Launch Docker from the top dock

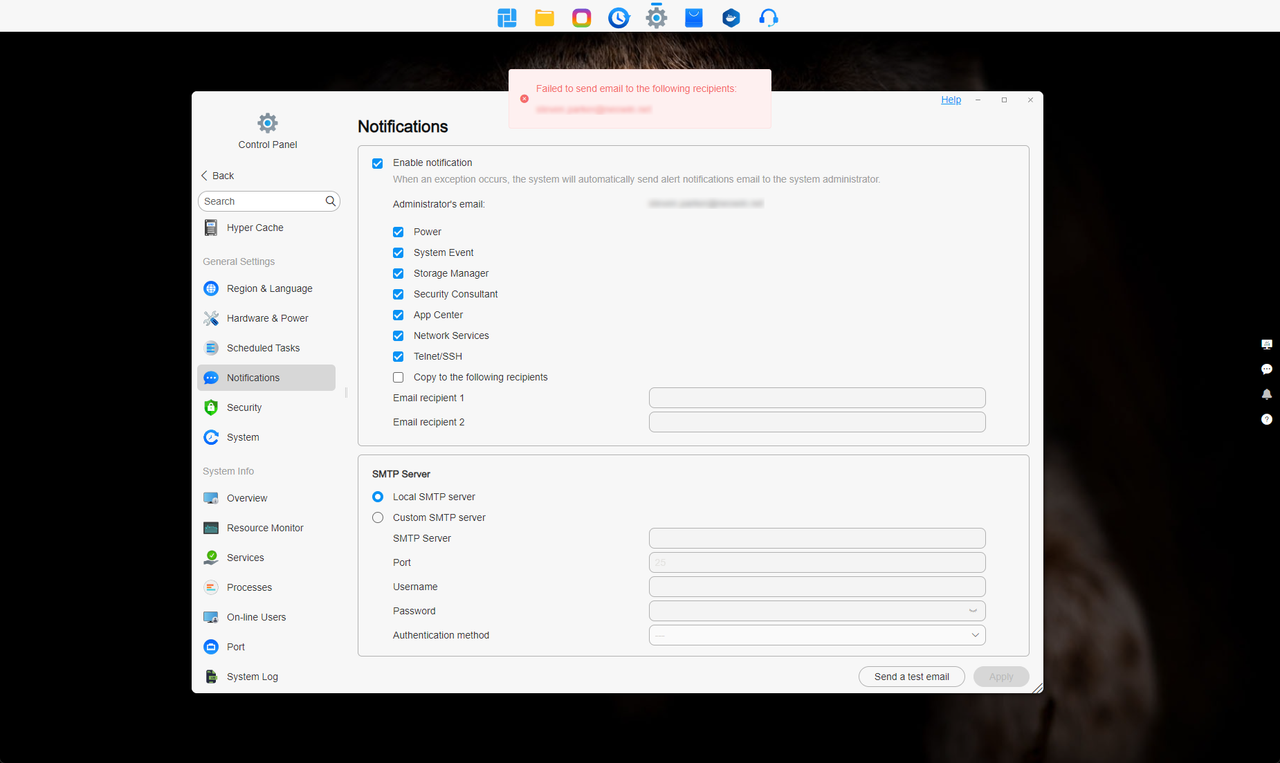pyautogui.click(x=731, y=17)
